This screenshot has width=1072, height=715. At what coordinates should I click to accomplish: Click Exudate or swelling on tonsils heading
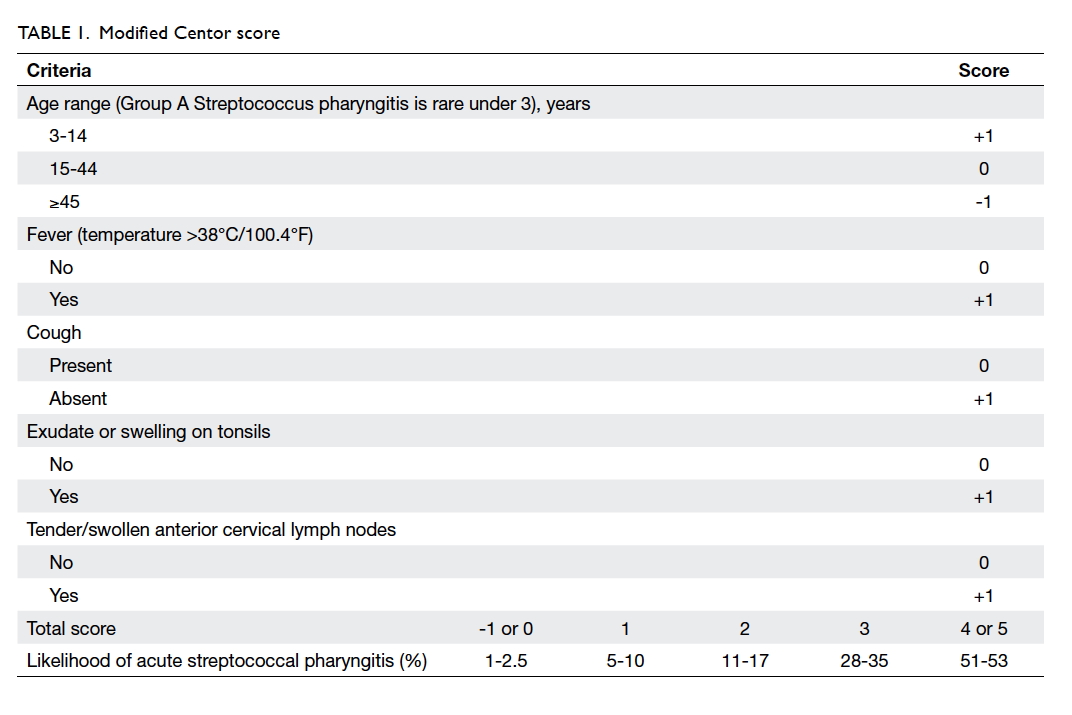[148, 431]
